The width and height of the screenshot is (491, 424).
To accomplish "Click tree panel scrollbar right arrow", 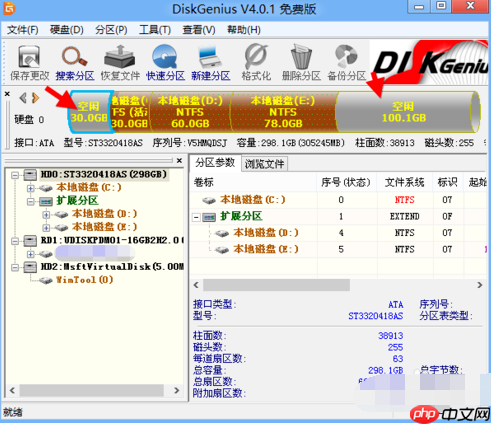I will 177,390.
